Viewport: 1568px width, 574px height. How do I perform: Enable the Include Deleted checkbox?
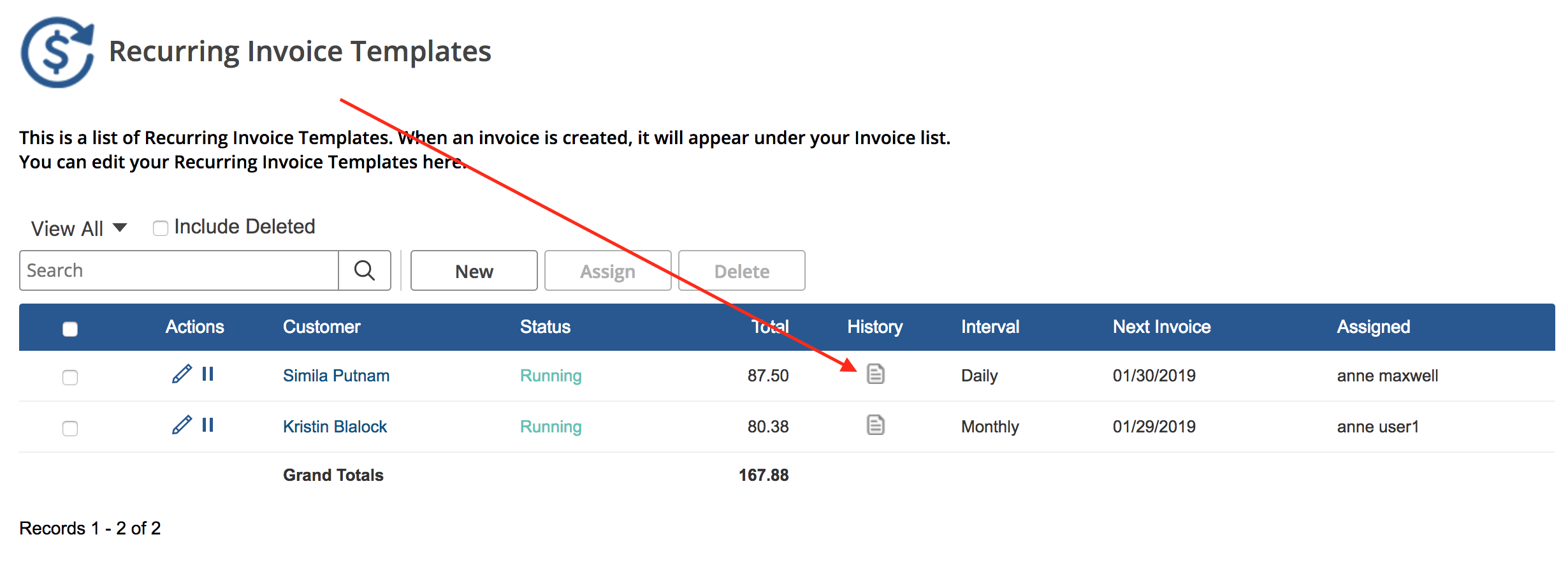click(x=159, y=227)
